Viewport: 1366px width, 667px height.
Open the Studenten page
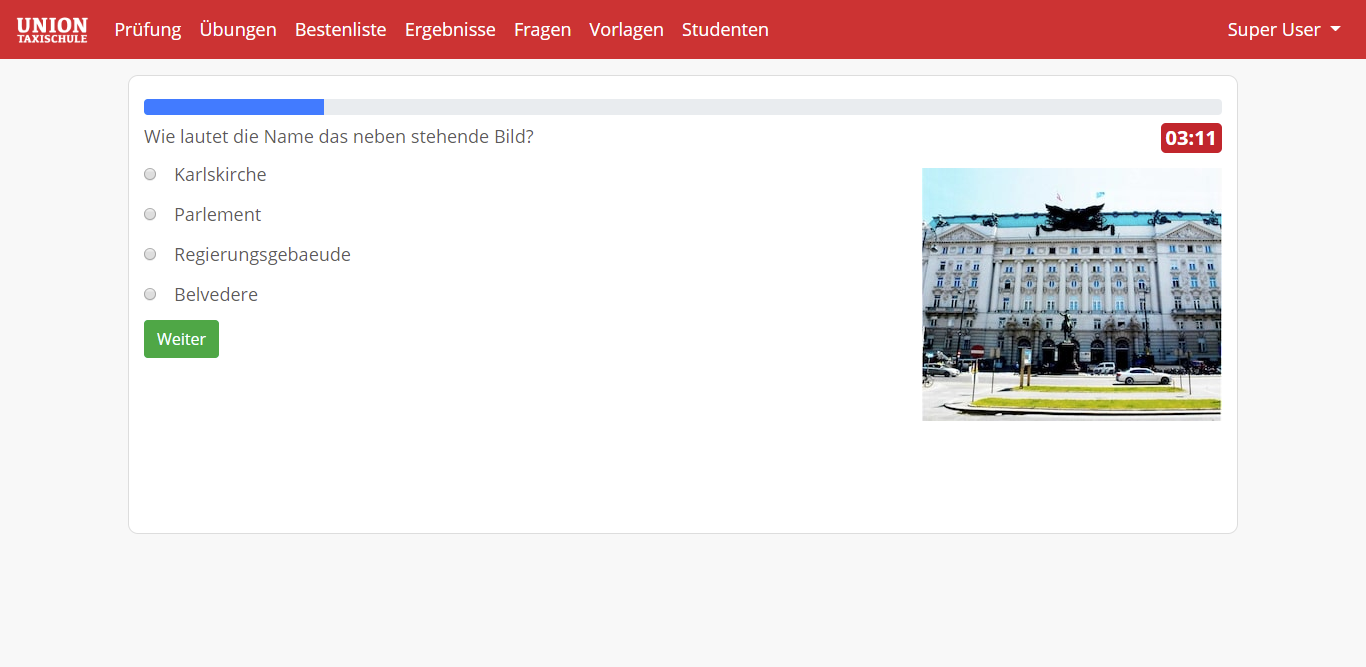click(x=725, y=30)
